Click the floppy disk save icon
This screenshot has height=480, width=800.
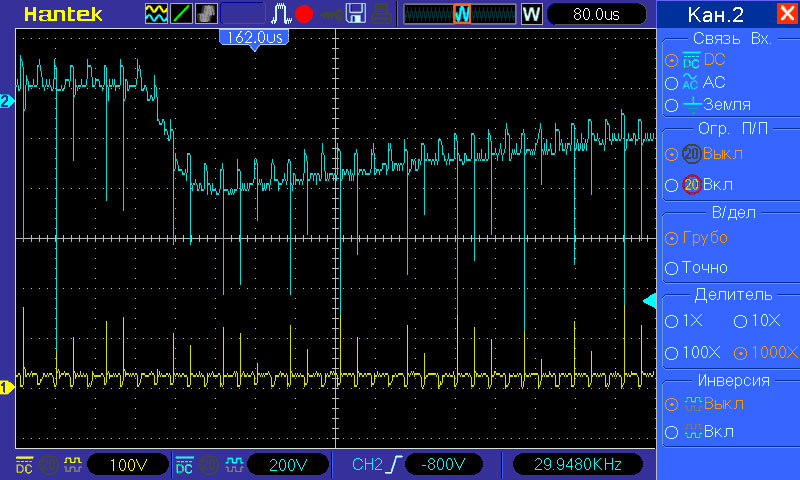(x=356, y=14)
